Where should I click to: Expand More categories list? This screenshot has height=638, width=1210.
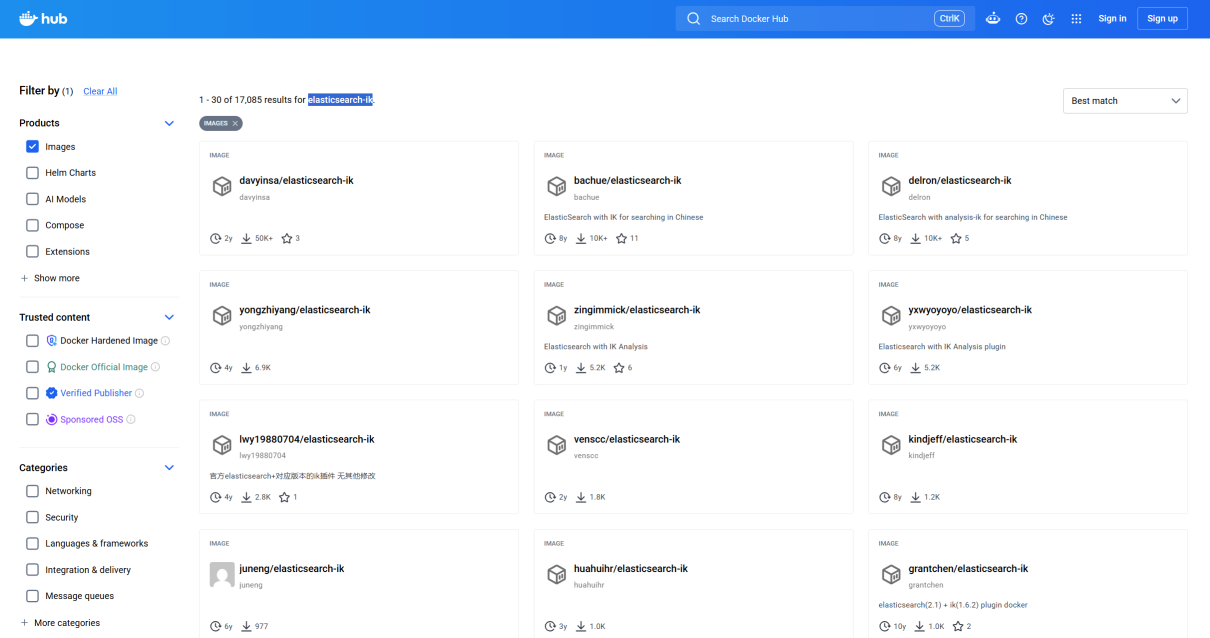click(x=60, y=623)
